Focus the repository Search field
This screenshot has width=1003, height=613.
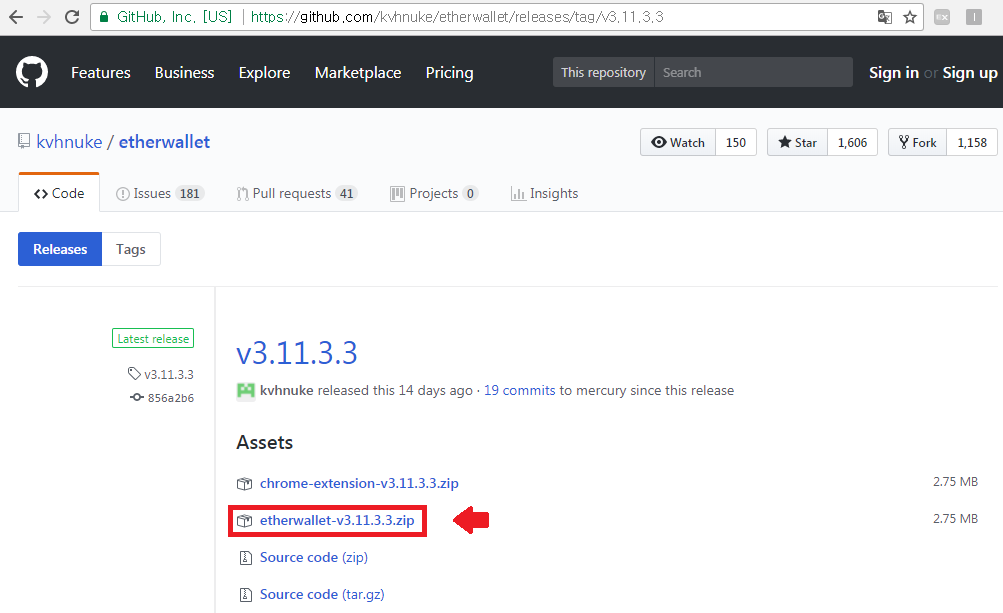[x=754, y=72]
